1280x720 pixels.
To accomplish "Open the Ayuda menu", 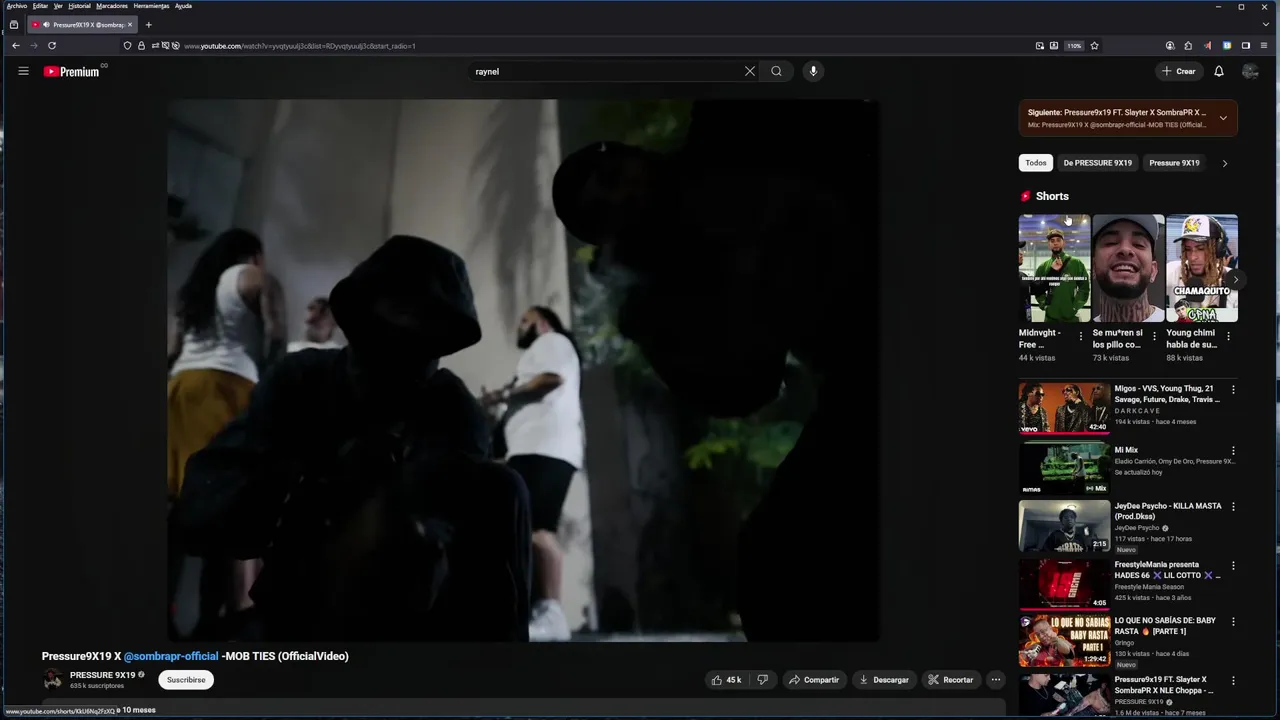I will pyautogui.click(x=183, y=6).
